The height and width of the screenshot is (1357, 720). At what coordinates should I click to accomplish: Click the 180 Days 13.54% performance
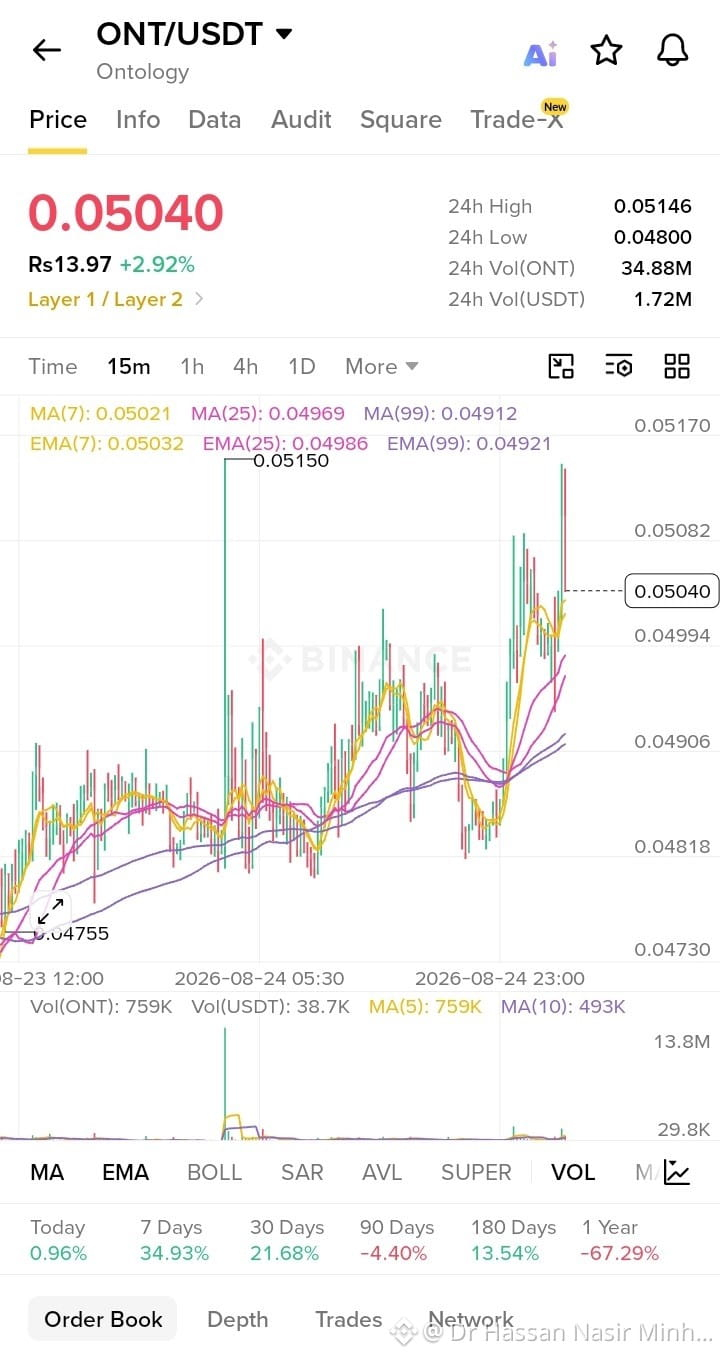click(x=513, y=1240)
